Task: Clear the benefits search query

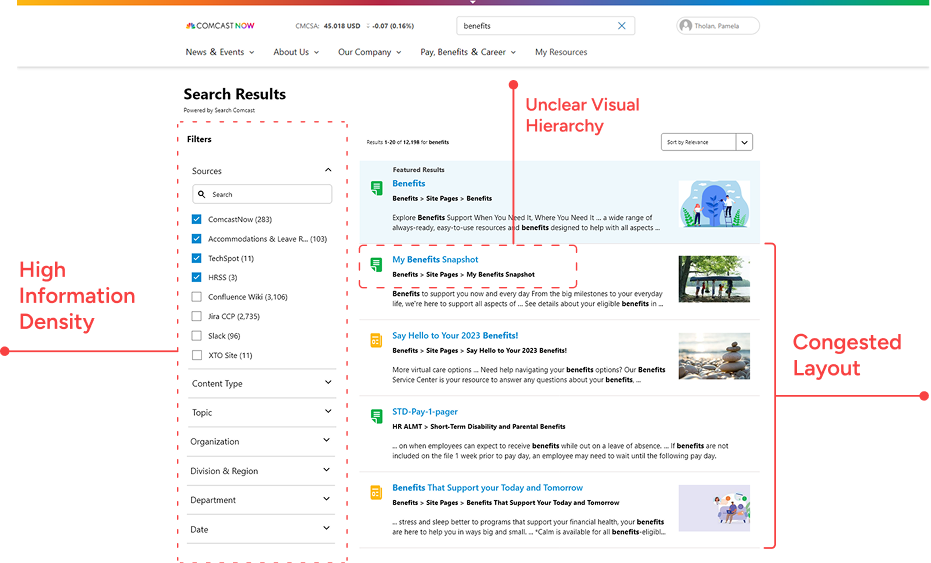Action: (x=621, y=26)
